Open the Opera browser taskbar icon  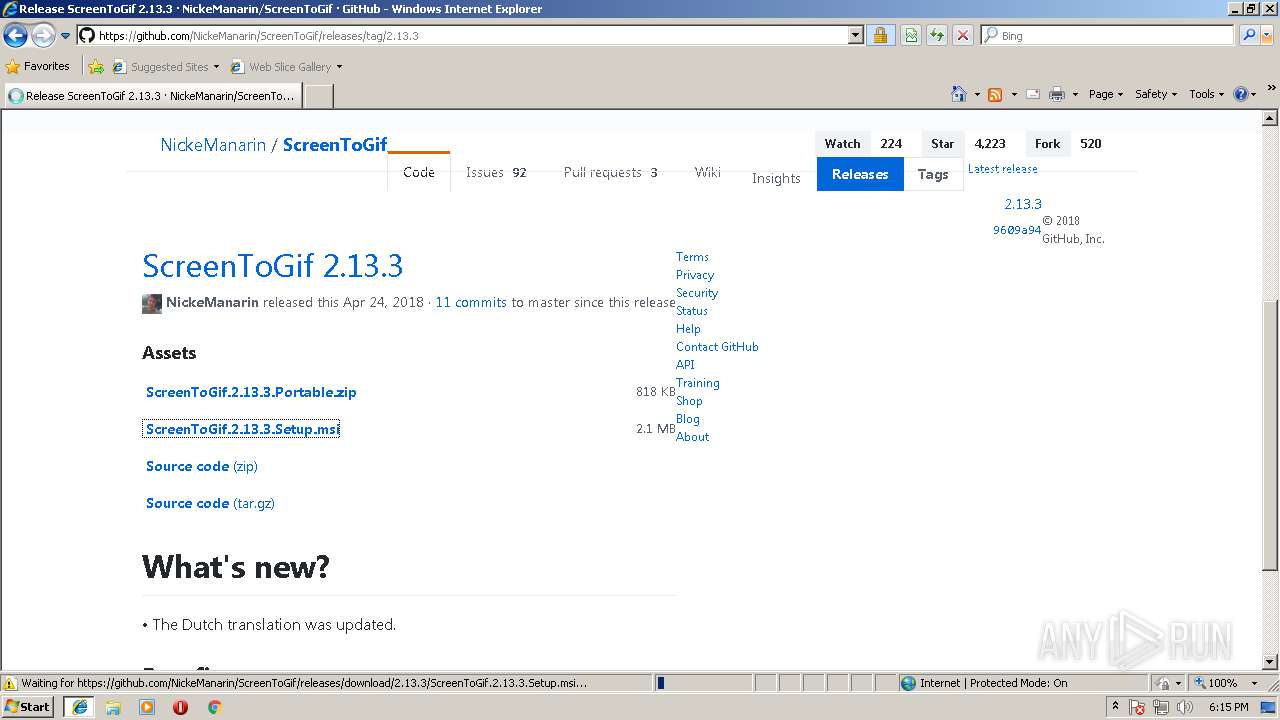point(180,707)
